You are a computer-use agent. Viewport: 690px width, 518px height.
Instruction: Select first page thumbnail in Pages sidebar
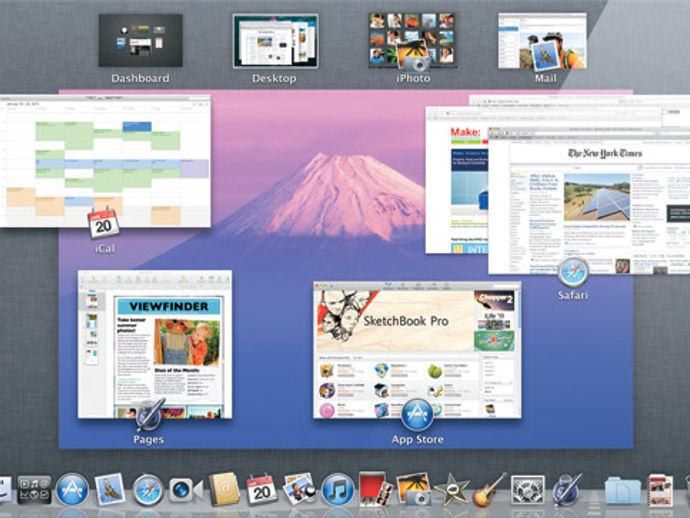click(92, 301)
